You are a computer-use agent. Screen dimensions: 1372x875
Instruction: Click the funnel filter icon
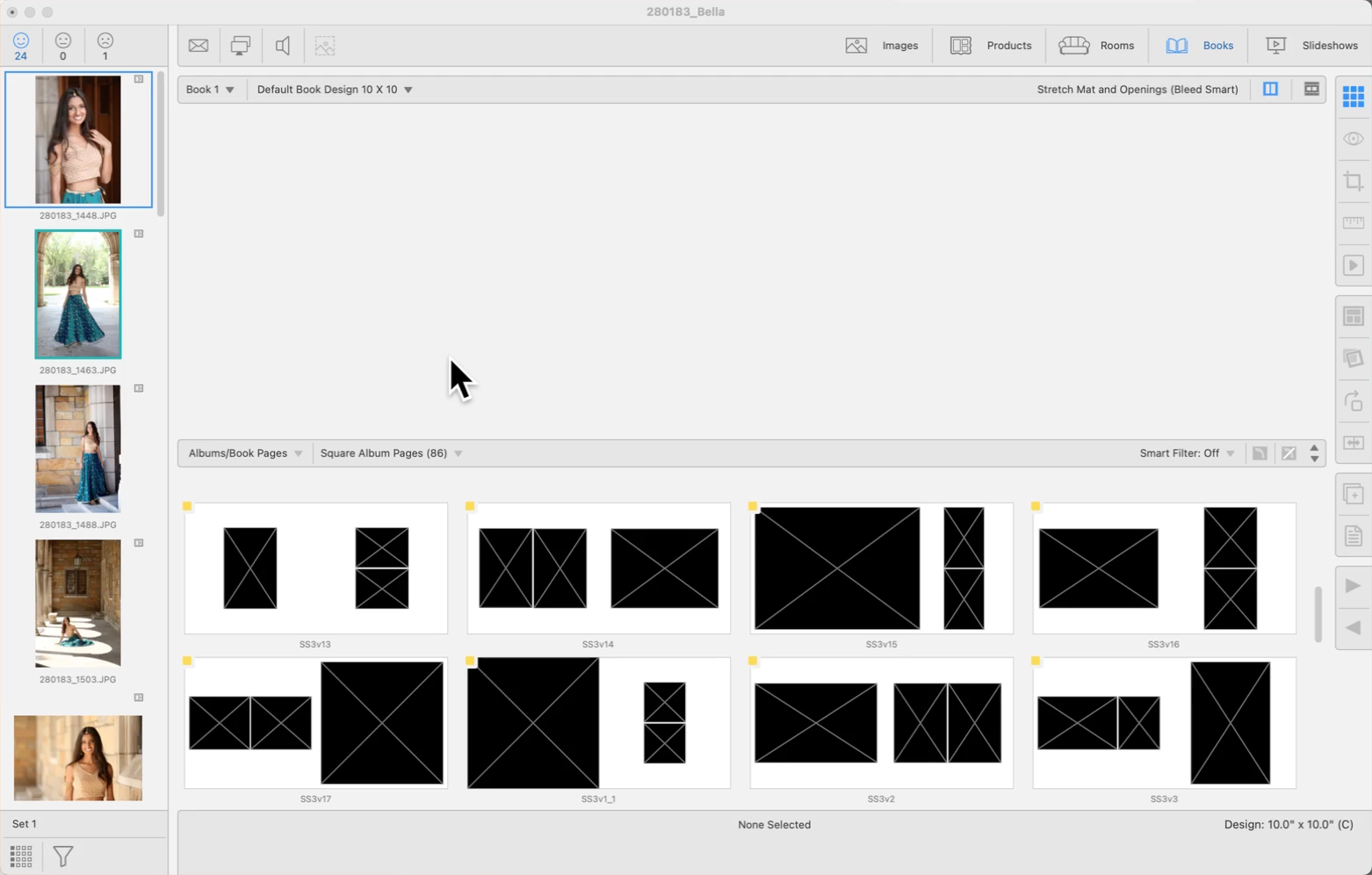(63, 856)
